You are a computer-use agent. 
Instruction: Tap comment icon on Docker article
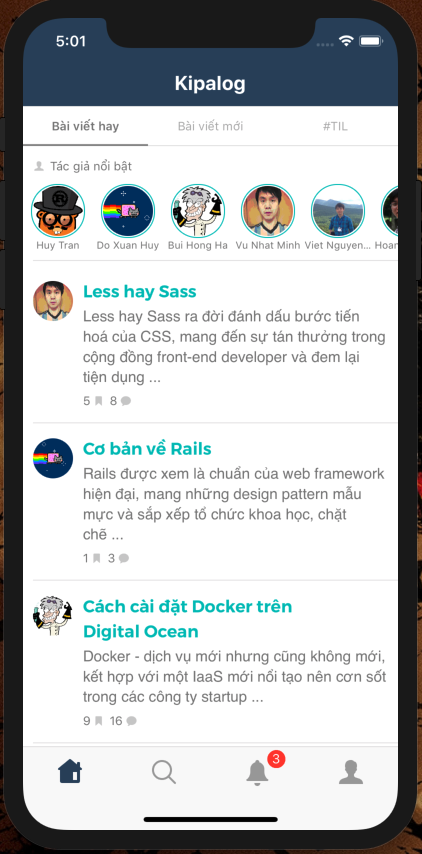(131, 721)
